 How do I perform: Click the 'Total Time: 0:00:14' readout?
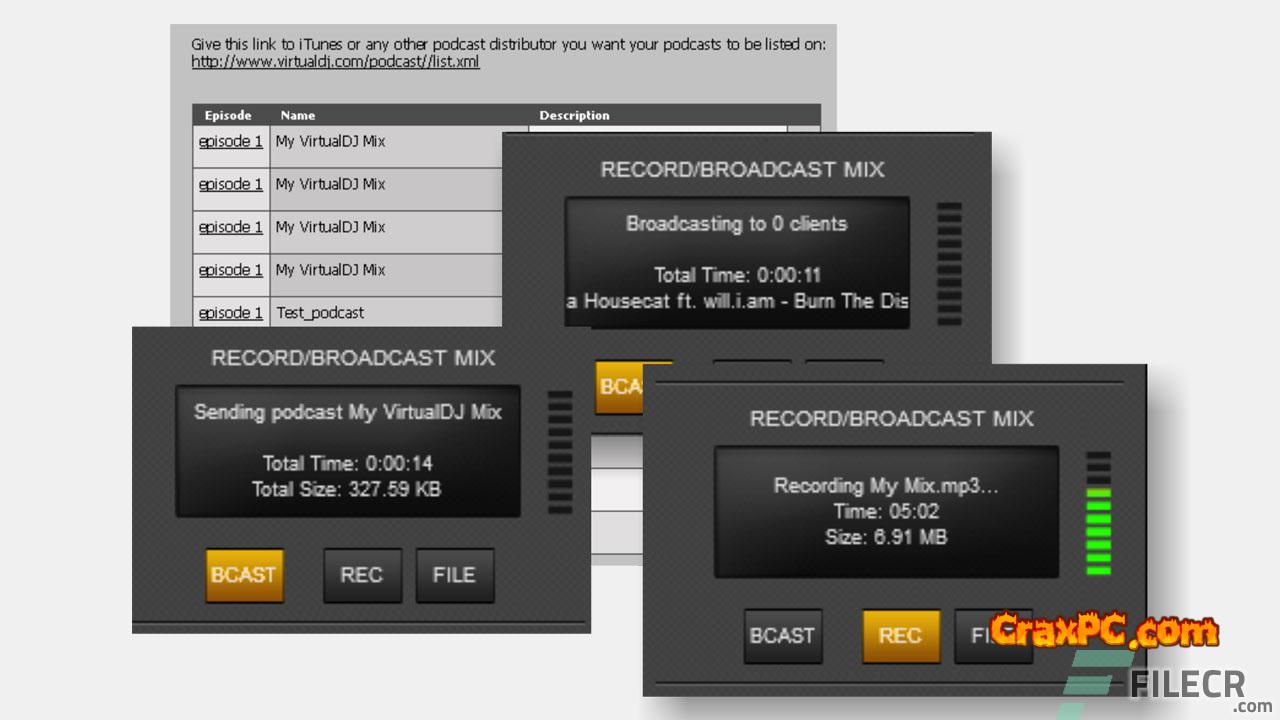point(348,463)
